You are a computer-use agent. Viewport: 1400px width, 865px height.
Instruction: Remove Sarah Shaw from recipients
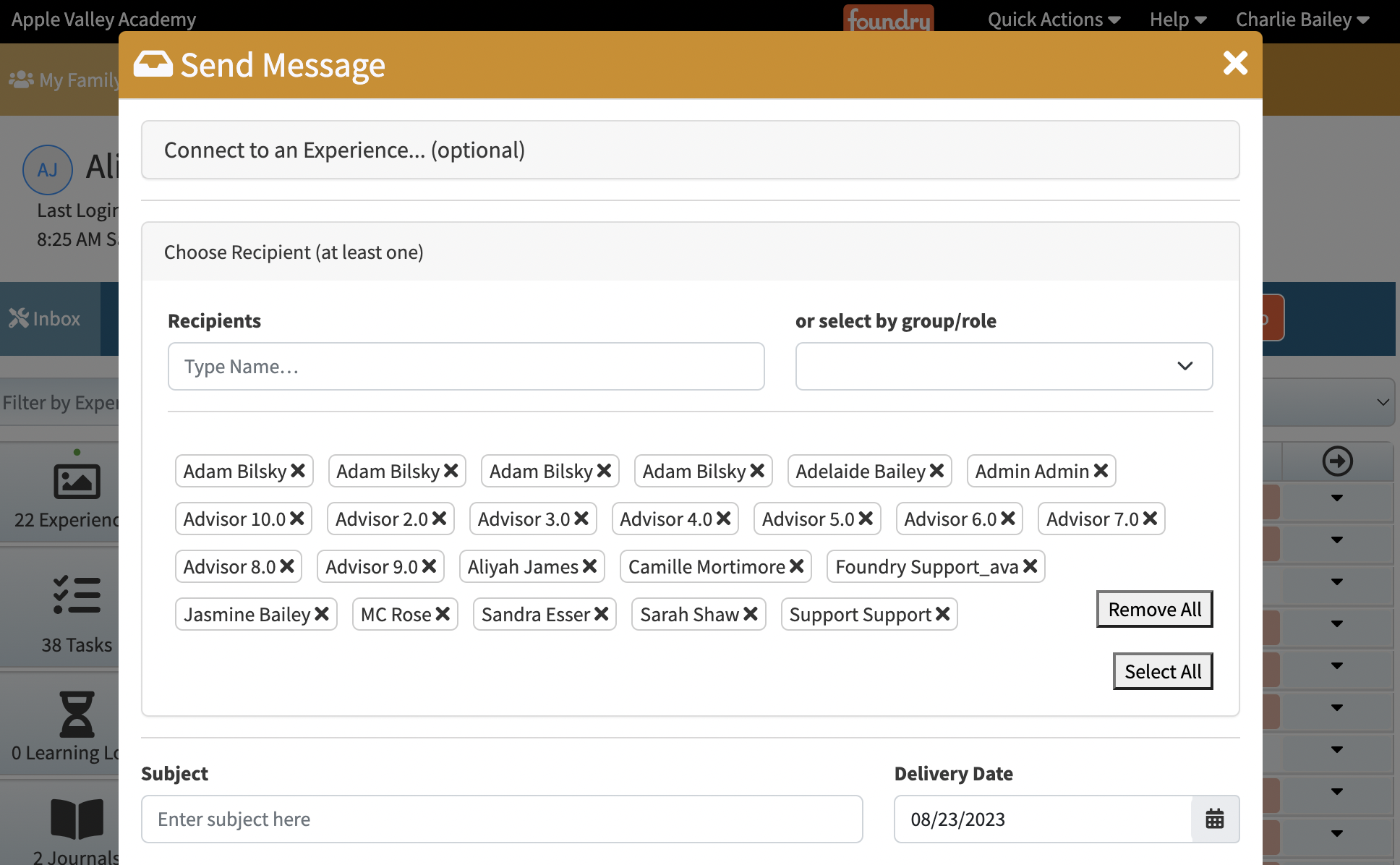(x=751, y=614)
